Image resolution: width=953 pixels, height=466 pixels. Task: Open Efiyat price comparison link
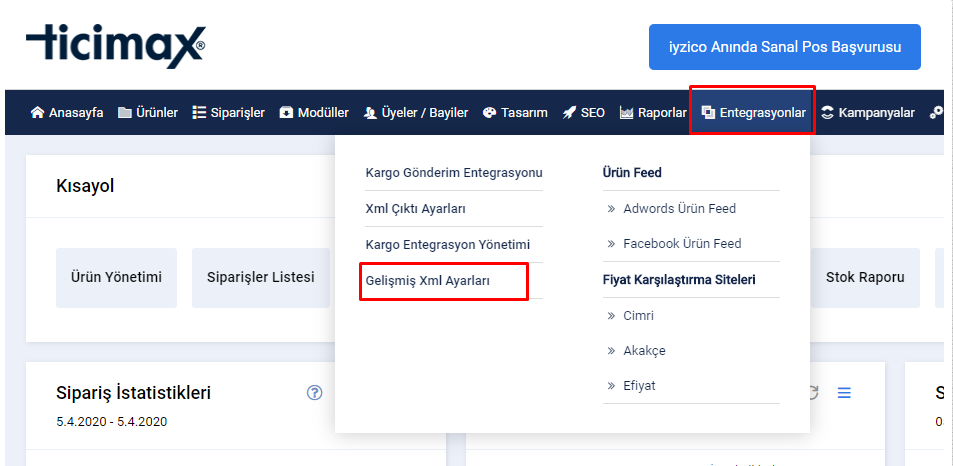(x=639, y=386)
